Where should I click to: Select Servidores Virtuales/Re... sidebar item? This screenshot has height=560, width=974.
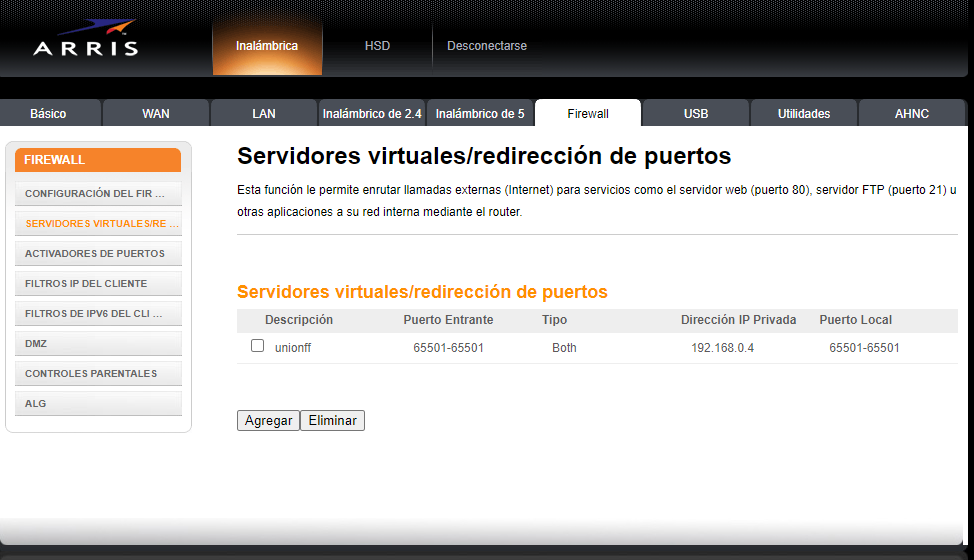tap(98, 224)
